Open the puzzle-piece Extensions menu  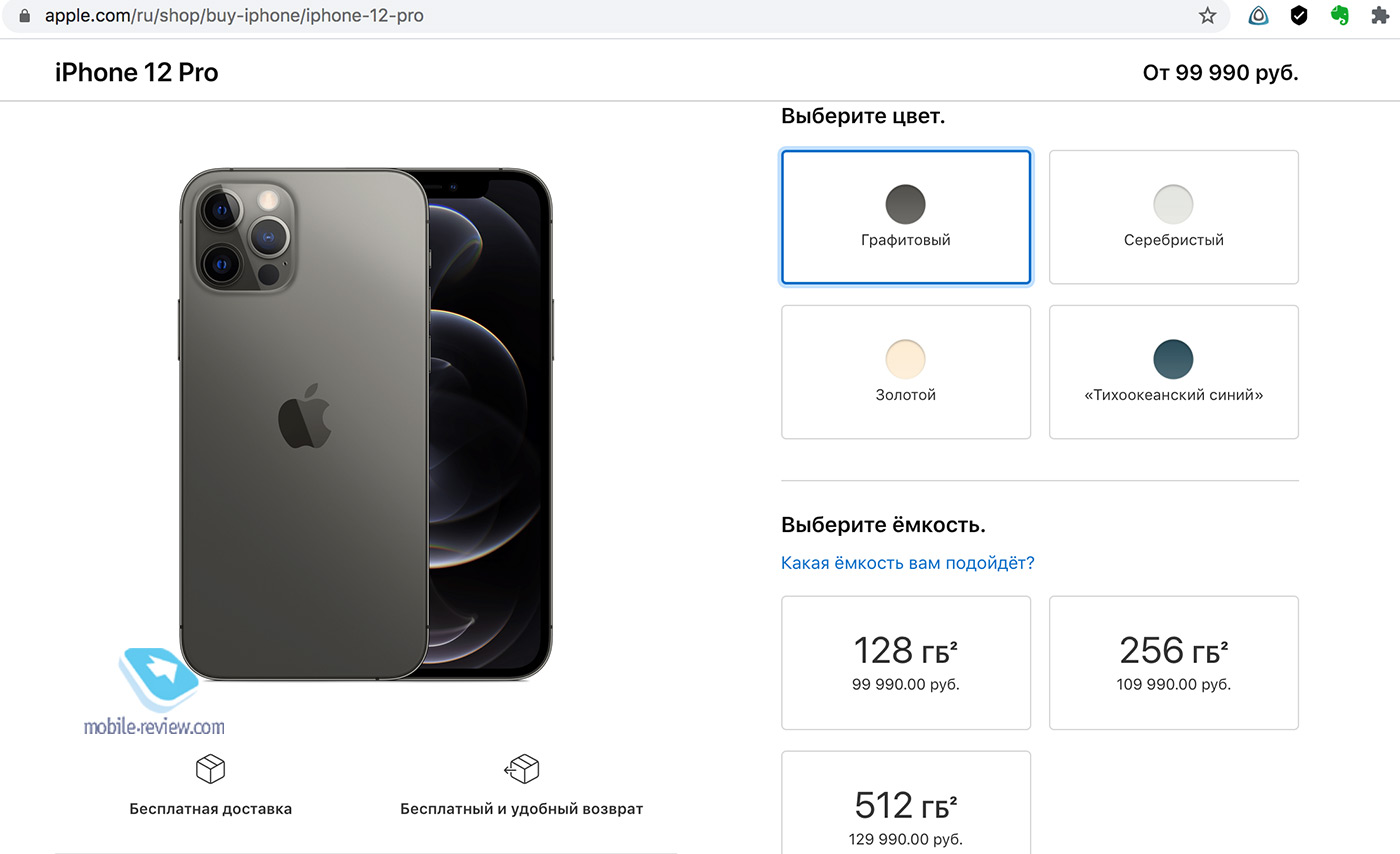click(1380, 16)
